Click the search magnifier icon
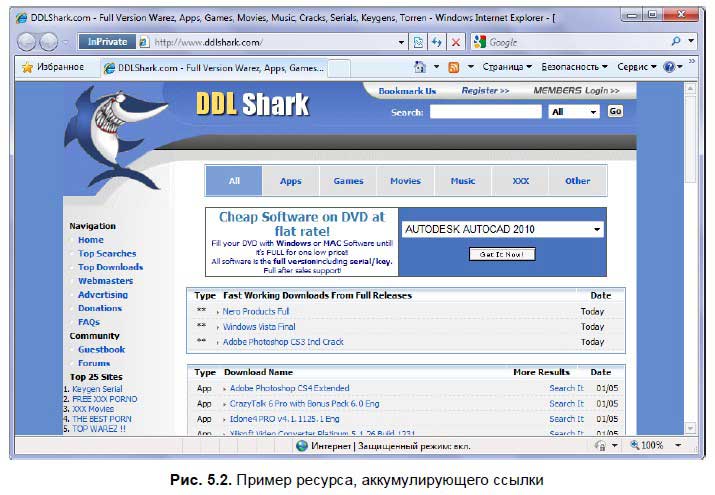The image size is (715, 495). (x=675, y=41)
